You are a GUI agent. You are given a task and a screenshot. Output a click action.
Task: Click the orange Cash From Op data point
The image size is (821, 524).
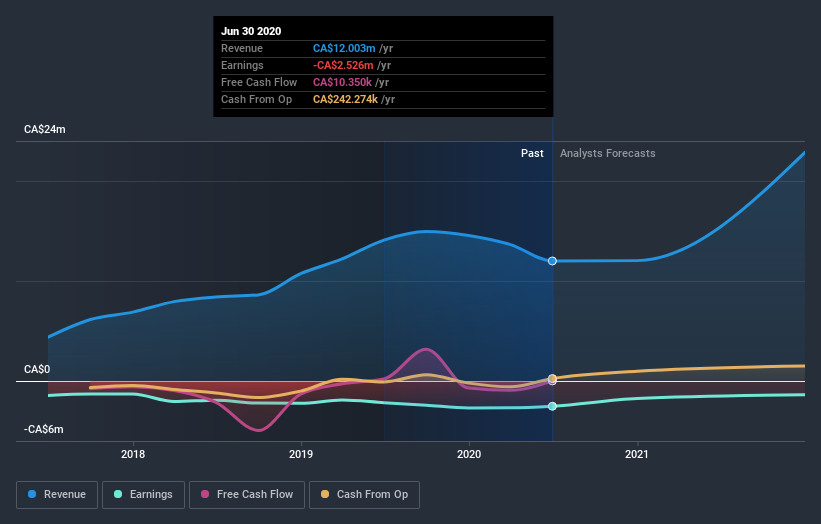tap(552, 378)
